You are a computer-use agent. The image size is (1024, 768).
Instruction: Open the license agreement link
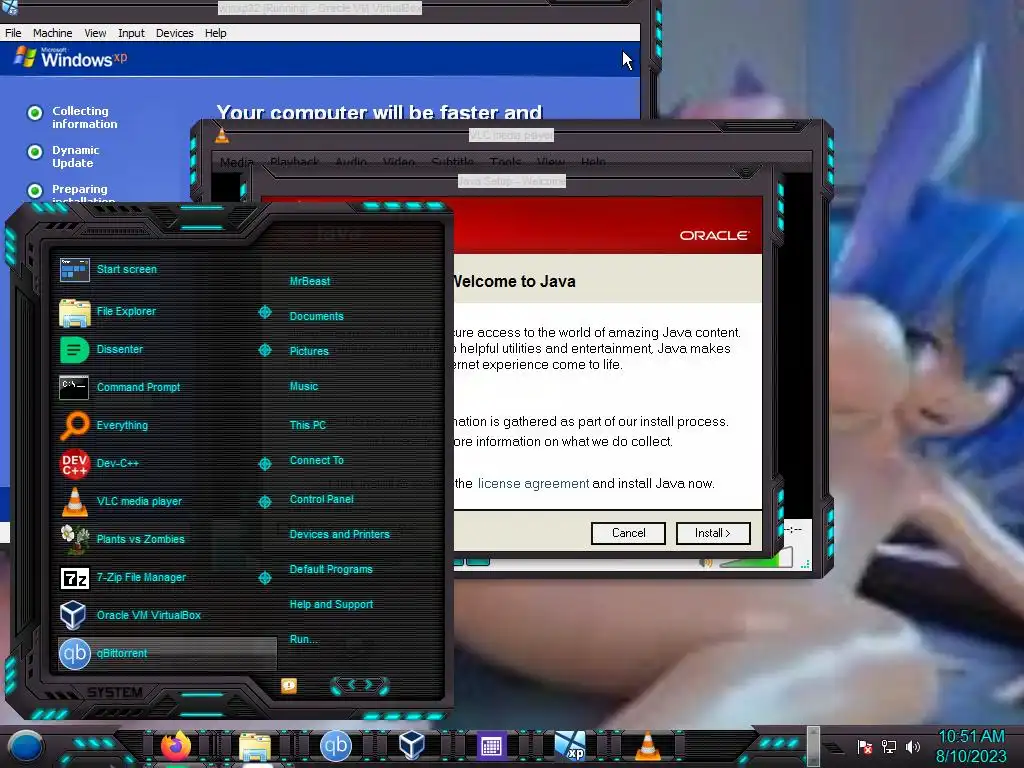click(x=533, y=484)
